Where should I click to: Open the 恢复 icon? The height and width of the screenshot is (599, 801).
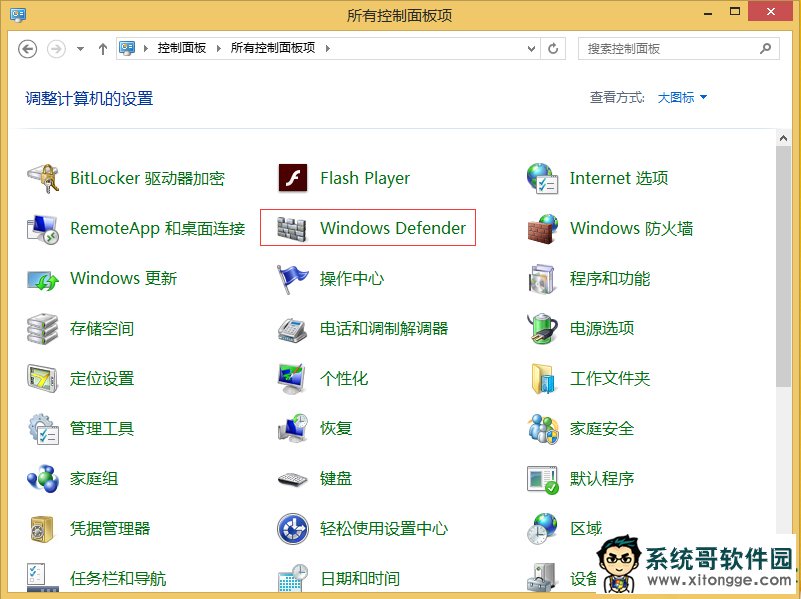(x=293, y=428)
